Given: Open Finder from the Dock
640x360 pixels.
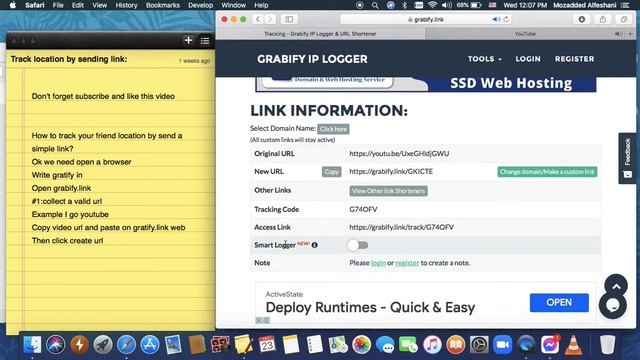Looking at the screenshot, I should pos(32,345).
